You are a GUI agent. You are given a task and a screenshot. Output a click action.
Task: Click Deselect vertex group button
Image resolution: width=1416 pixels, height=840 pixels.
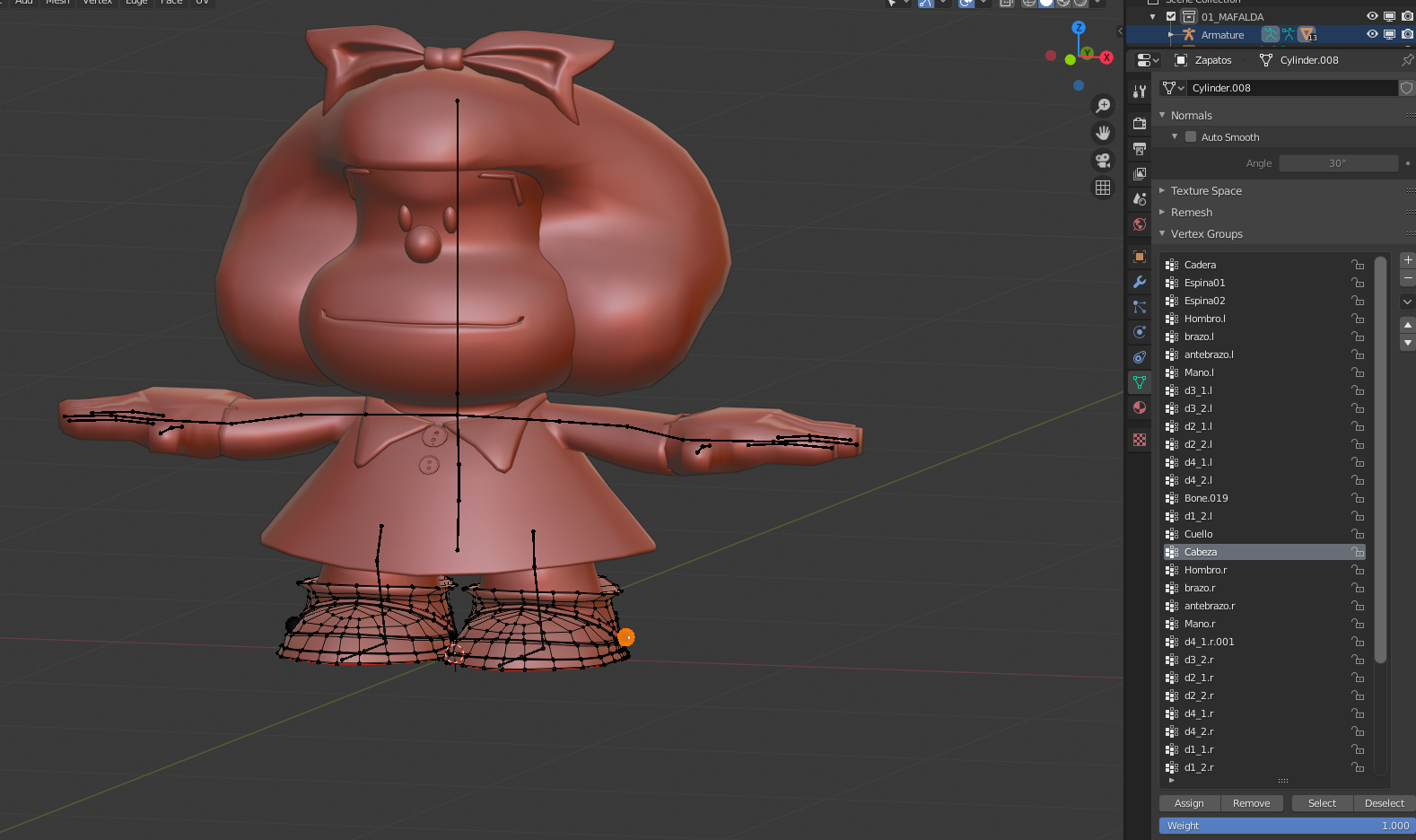[x=1384, y=803]
